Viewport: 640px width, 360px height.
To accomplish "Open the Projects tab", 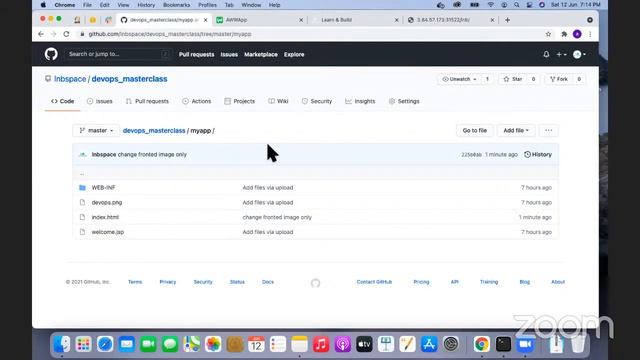I will (240, 101).
